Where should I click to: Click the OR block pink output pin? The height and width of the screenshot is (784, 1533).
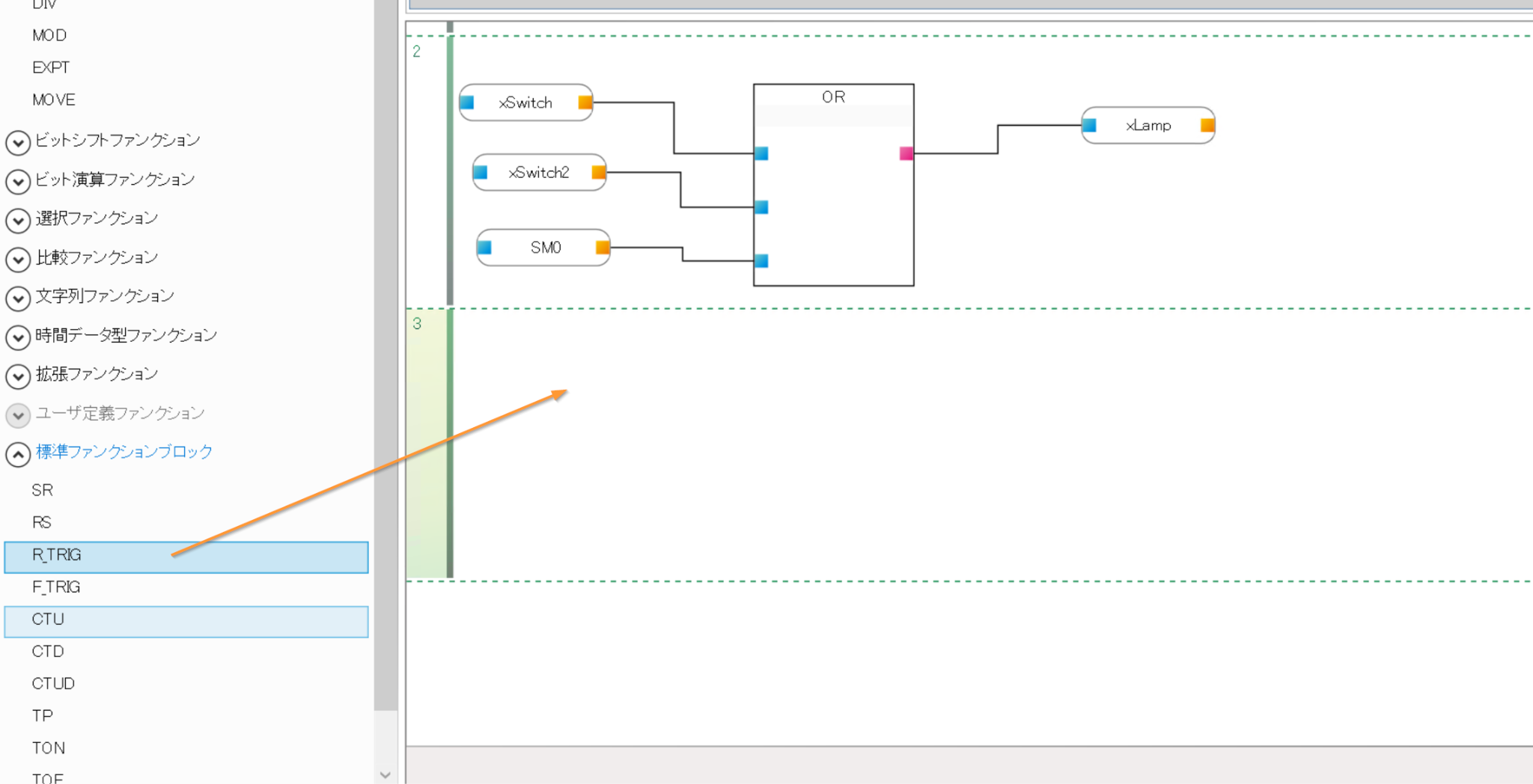[x=906, y=153]
